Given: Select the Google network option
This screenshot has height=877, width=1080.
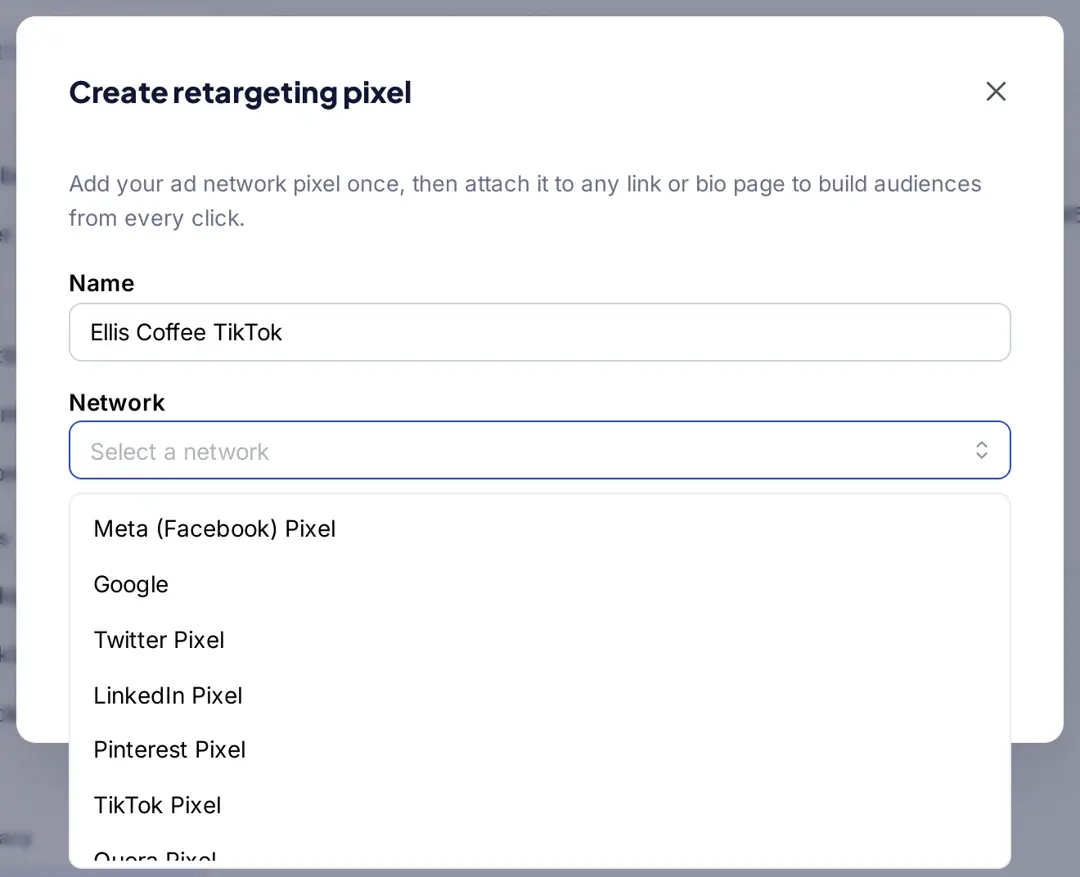Looking at the screenshot, I should point(539,584).
